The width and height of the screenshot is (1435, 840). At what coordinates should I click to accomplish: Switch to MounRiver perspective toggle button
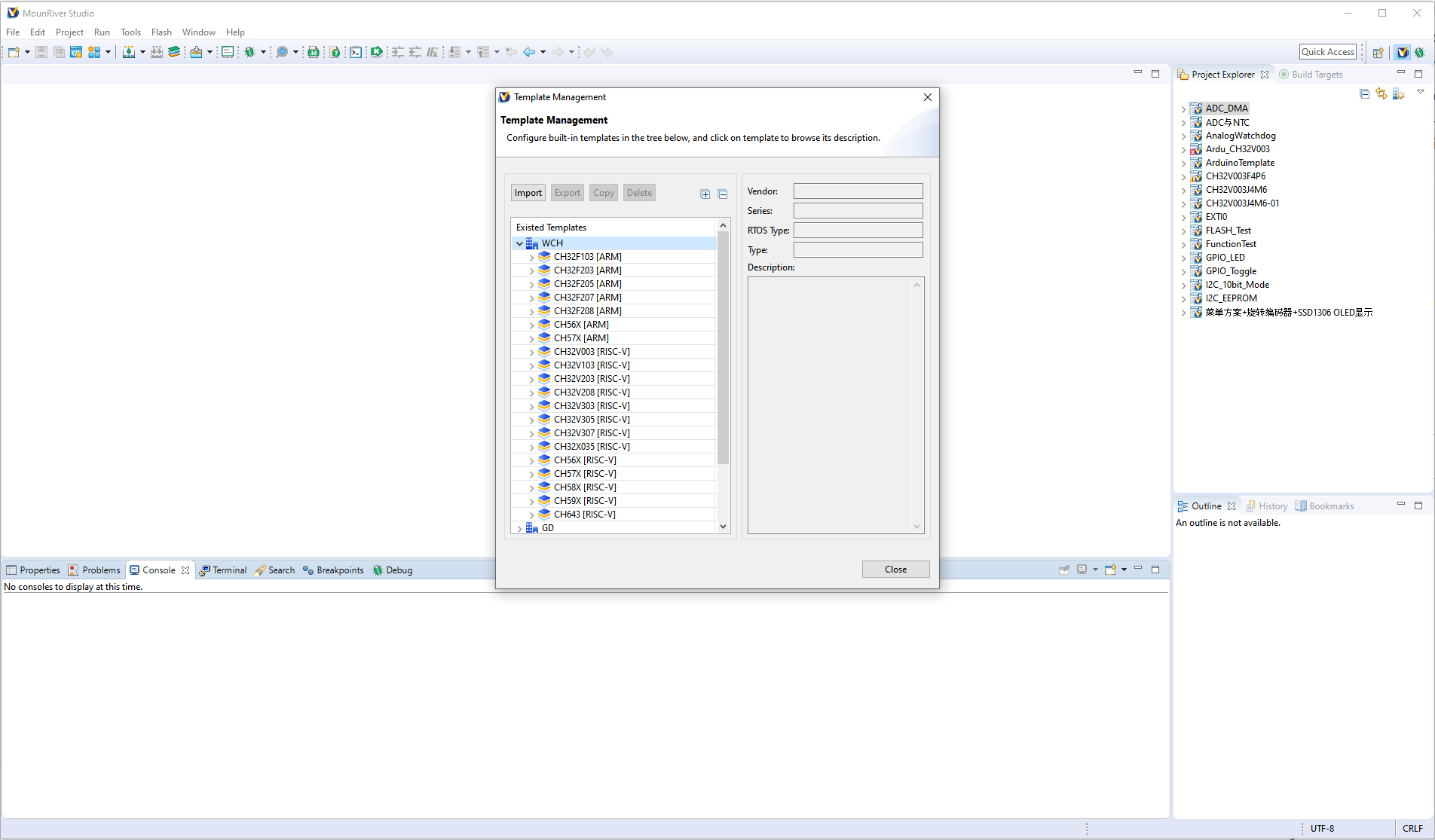(1403, 52)
